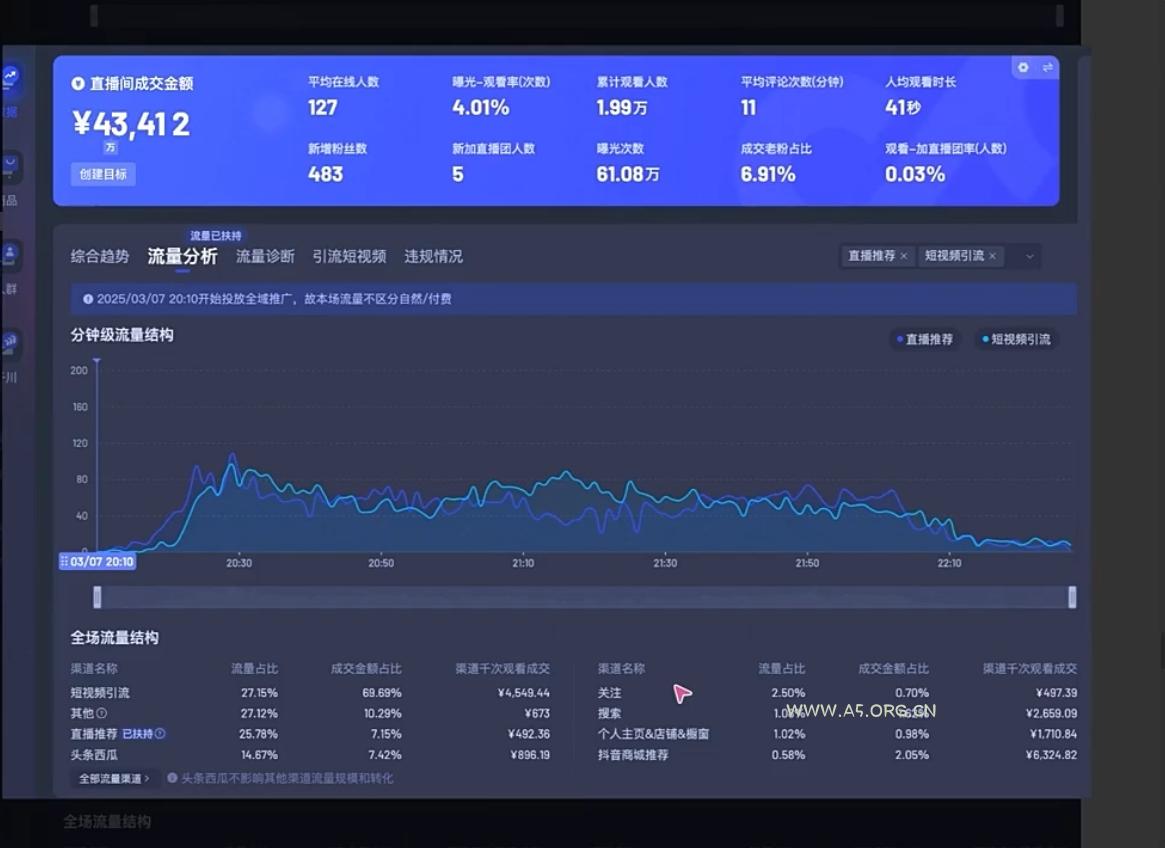
Task: Click the yen icon beside 直播间成交金额
Action: tap(78, 84)
